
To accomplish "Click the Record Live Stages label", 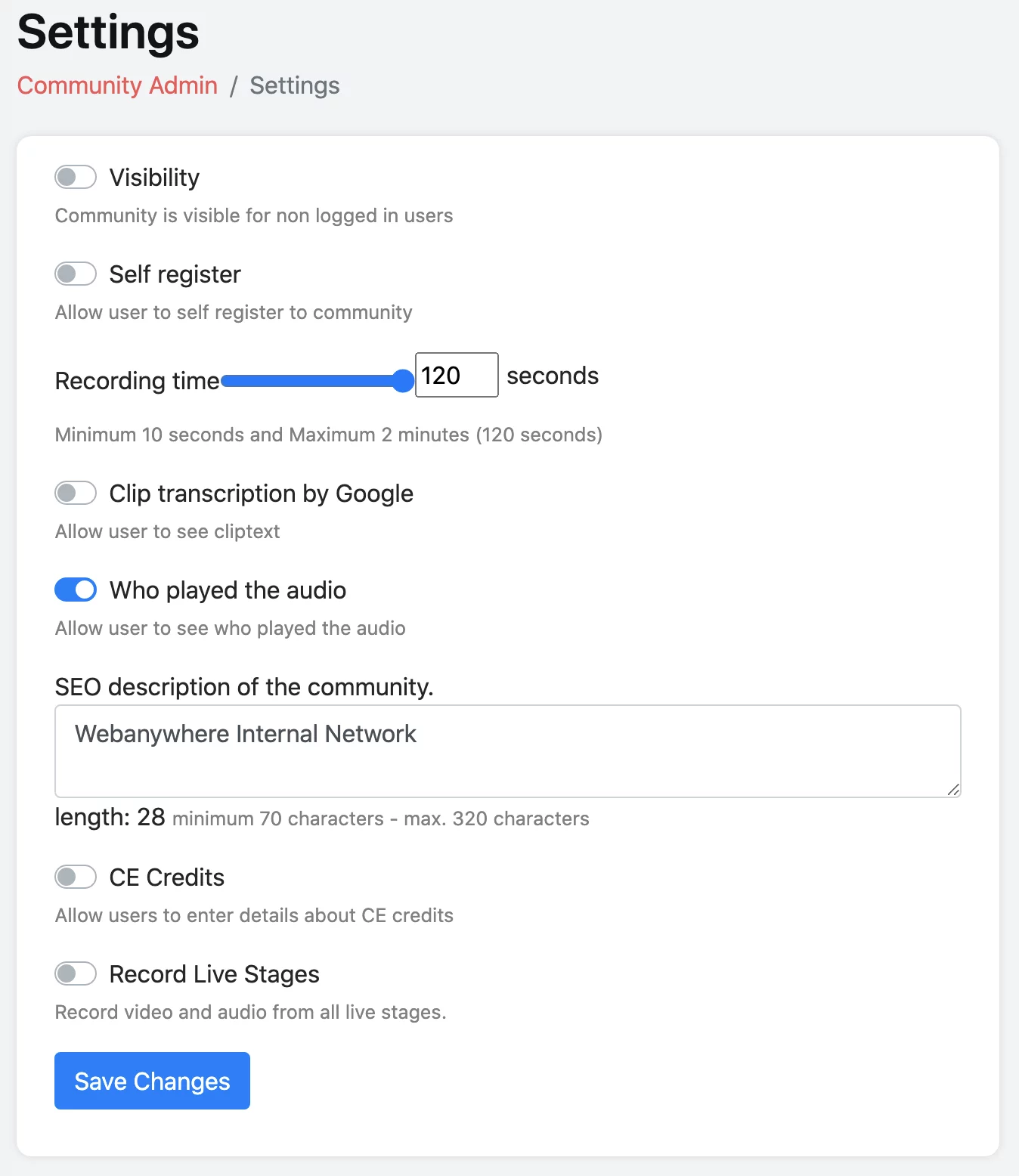I will (x=214, y=974).
